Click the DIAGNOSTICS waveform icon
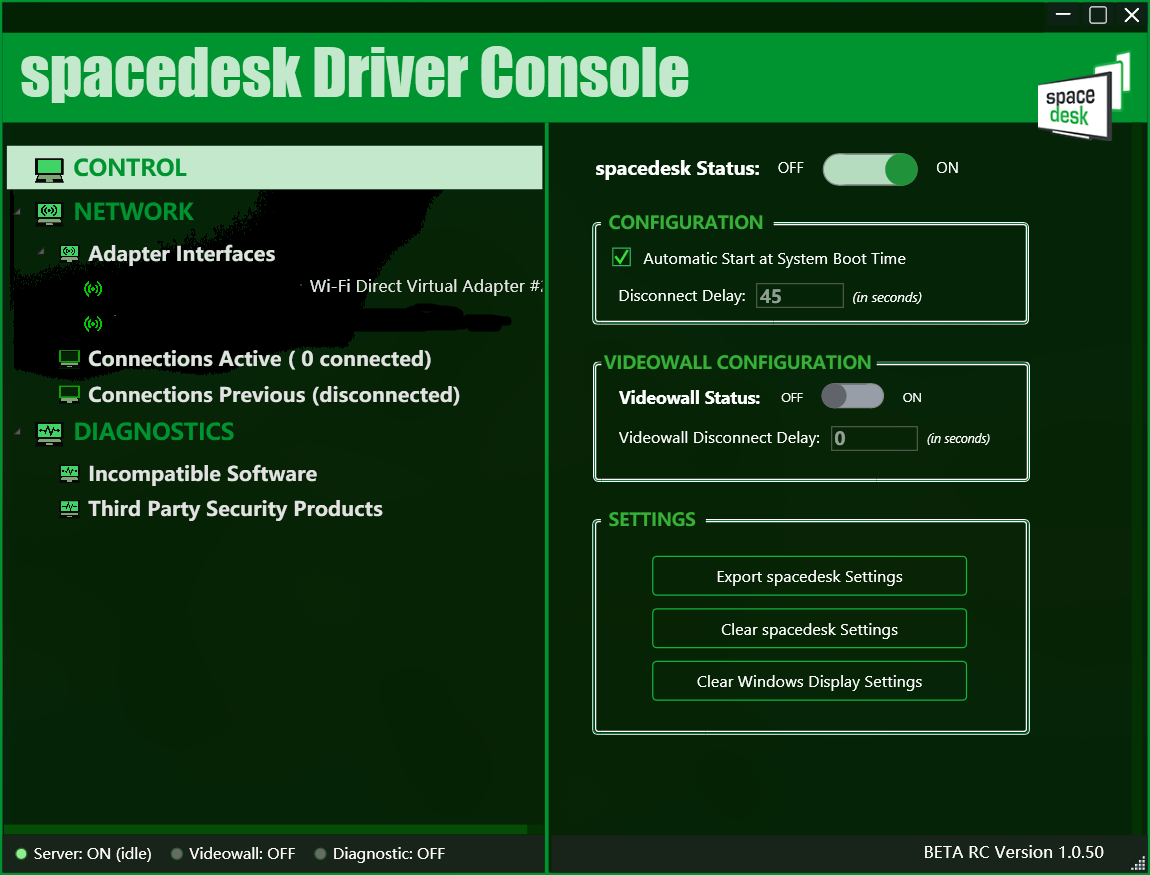 coord(49,432)
